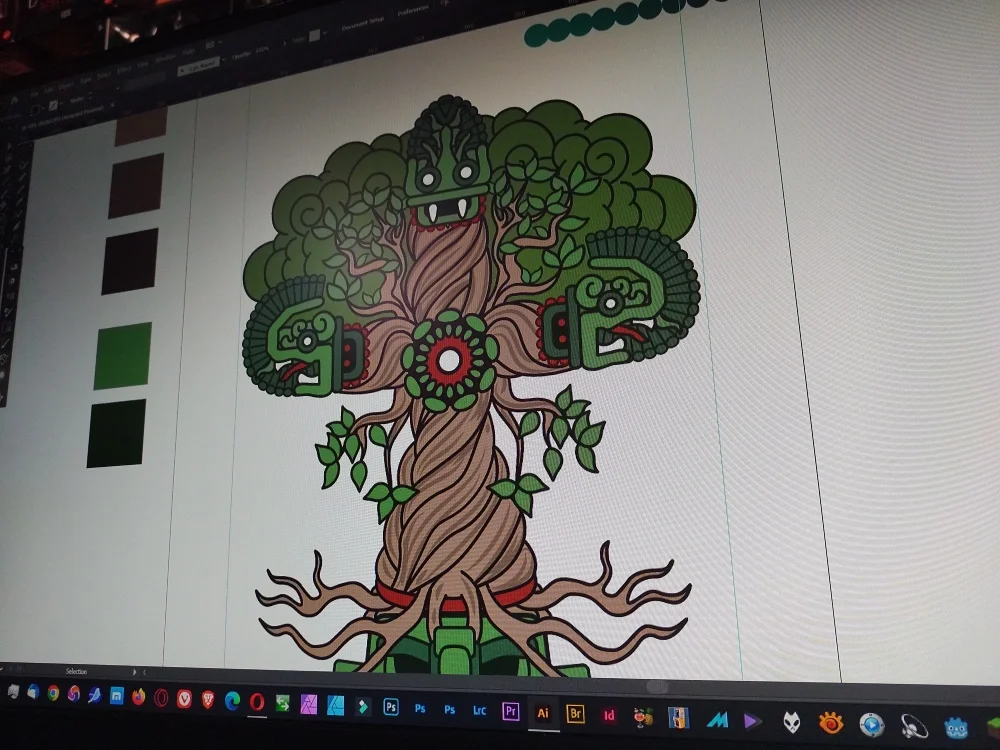Open XnView orange eye icon on taskbar
This screenshot has height=750, width=1000.
[831, 723]
